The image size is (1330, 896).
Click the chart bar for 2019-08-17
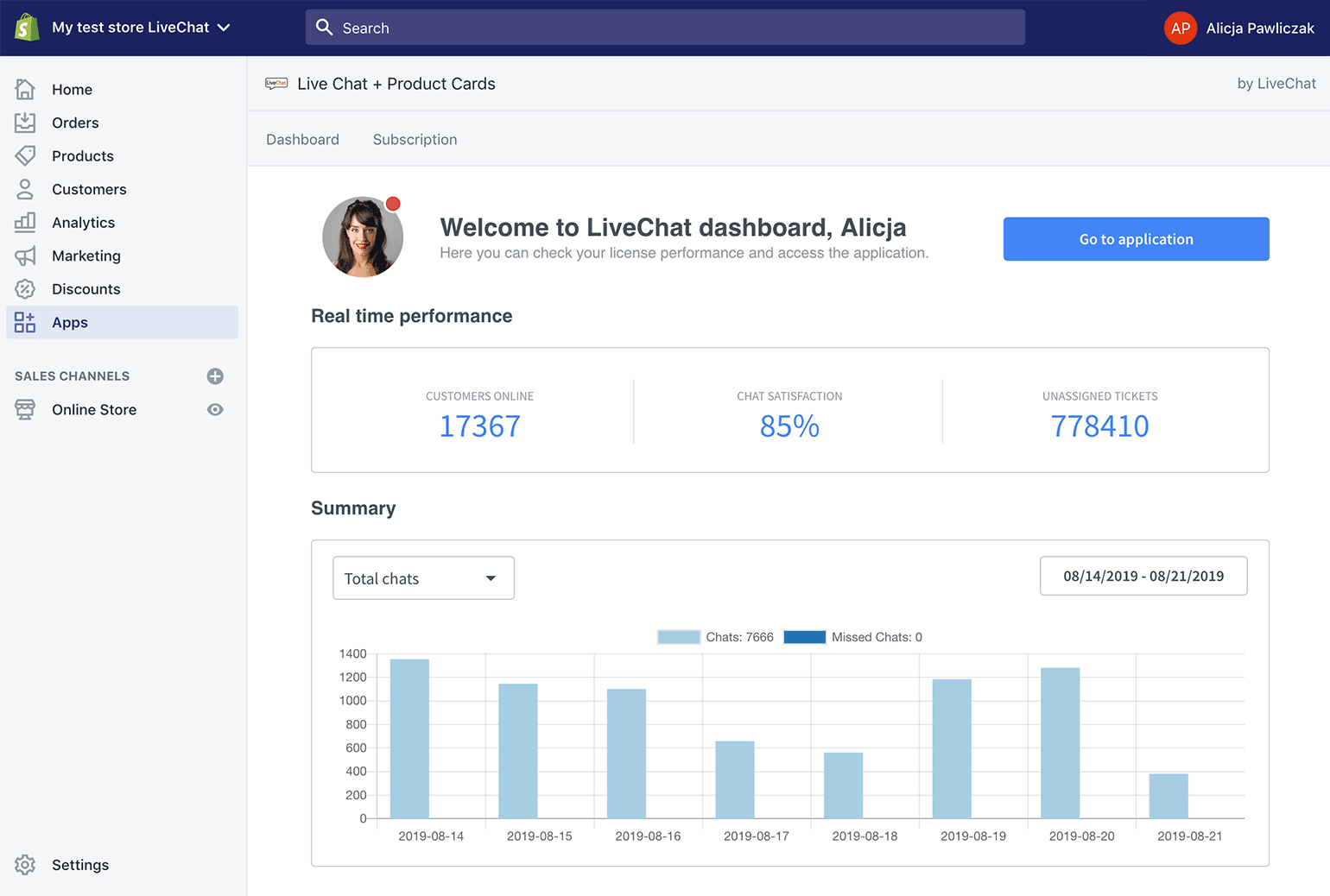coord(735,779)
